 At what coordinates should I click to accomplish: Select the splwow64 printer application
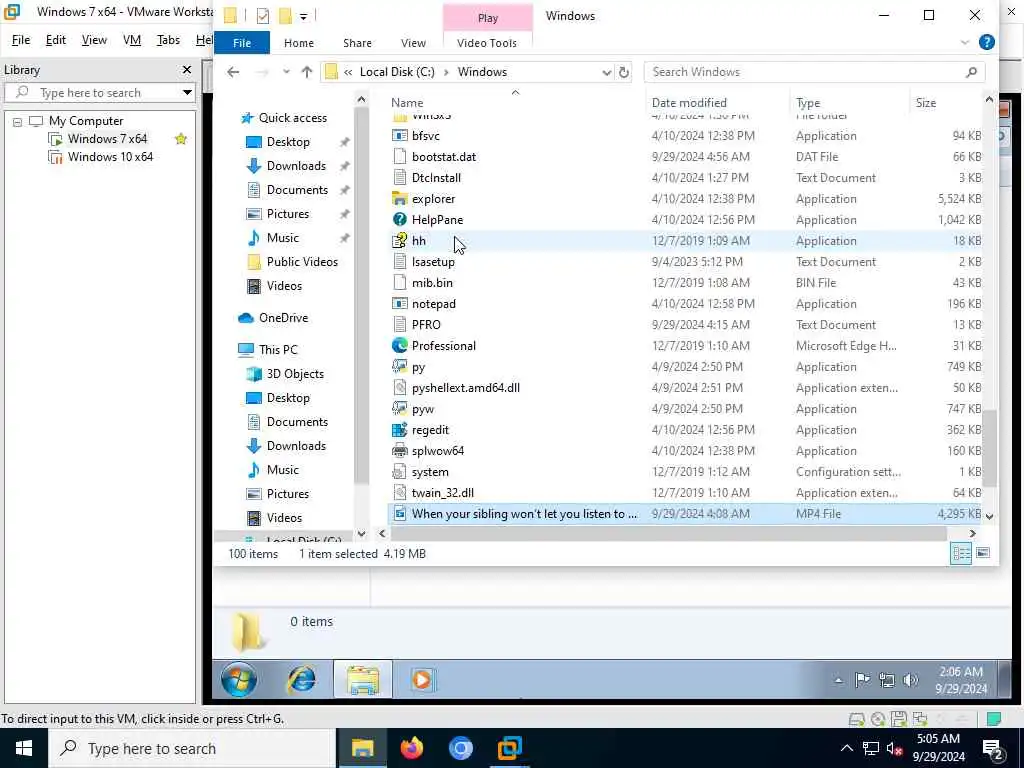pos(438,451)
